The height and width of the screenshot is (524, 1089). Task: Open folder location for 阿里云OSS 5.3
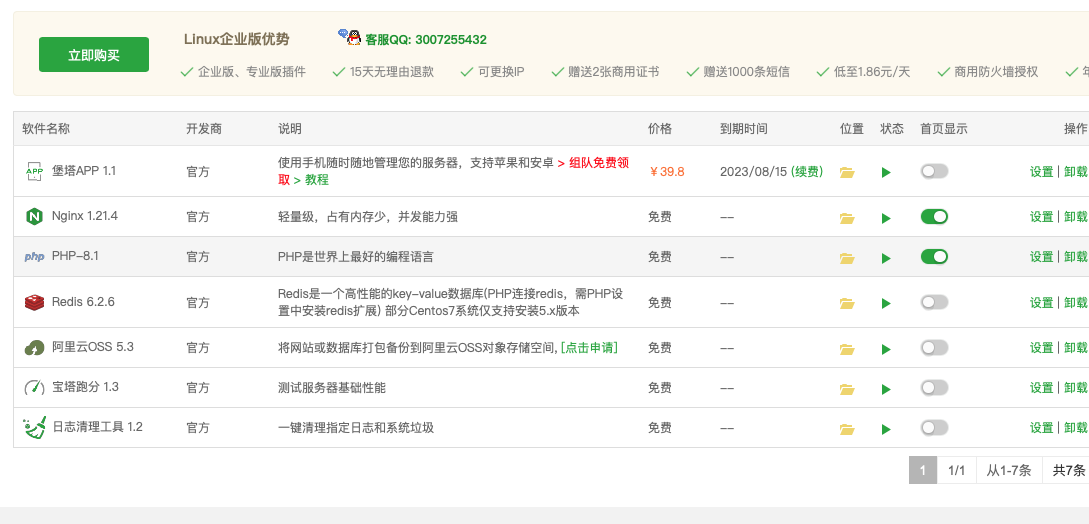click(847, 349)
